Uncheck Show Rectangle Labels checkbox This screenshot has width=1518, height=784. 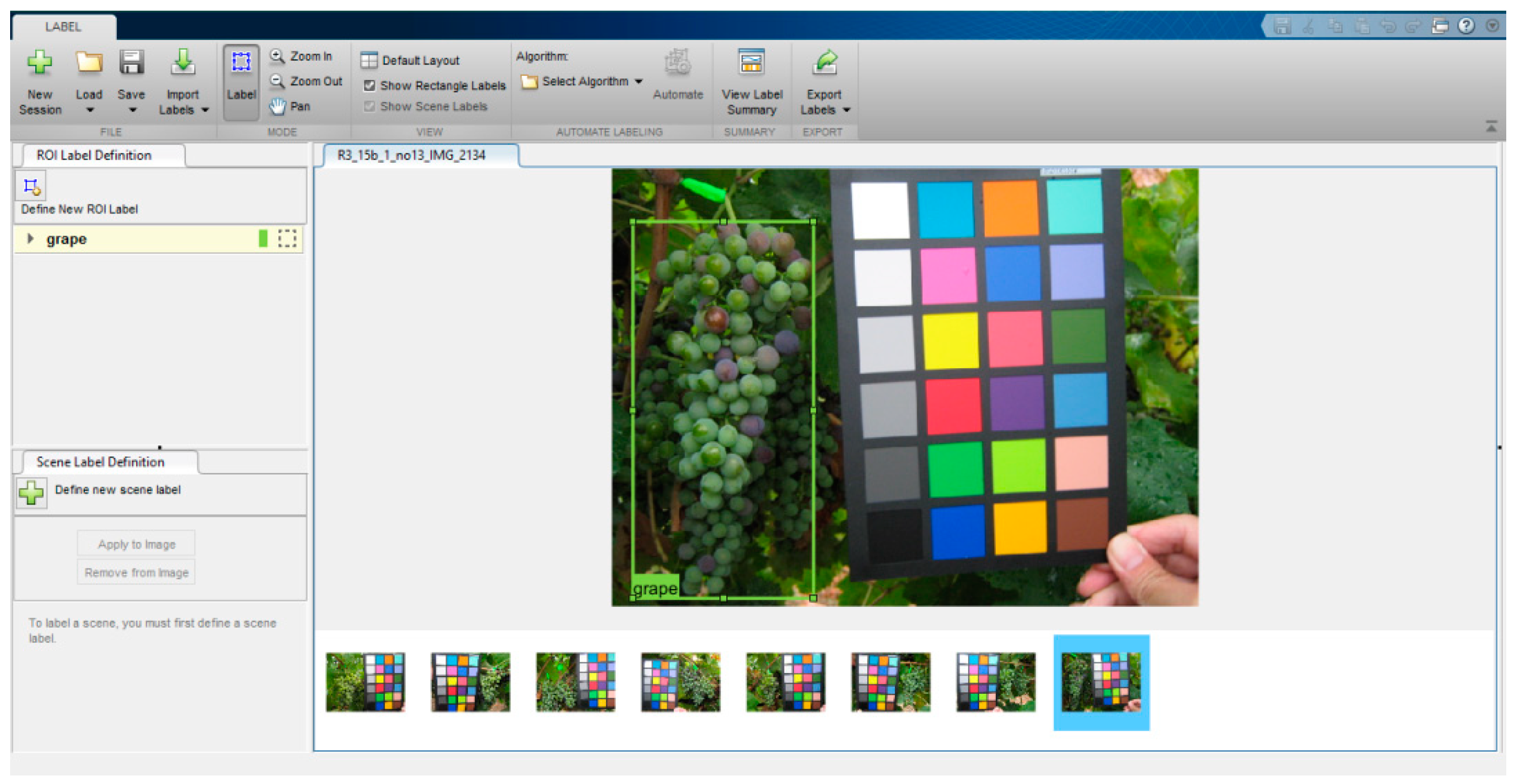(369, 86)
